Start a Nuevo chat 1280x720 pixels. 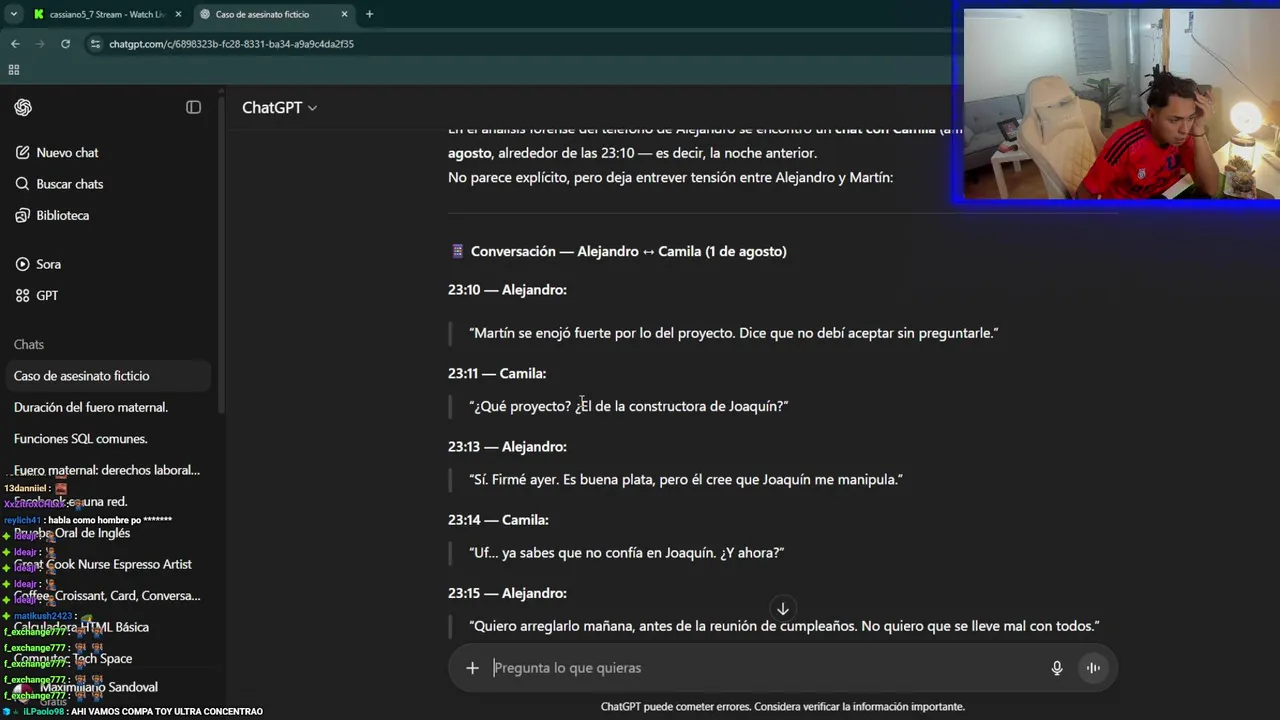[67, 153]
